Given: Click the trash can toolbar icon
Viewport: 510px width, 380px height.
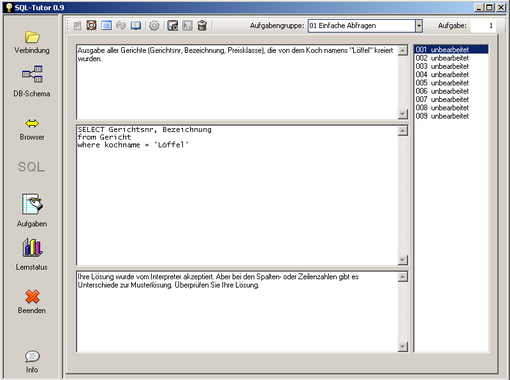Looking at the screenshot, I should 202,26.
